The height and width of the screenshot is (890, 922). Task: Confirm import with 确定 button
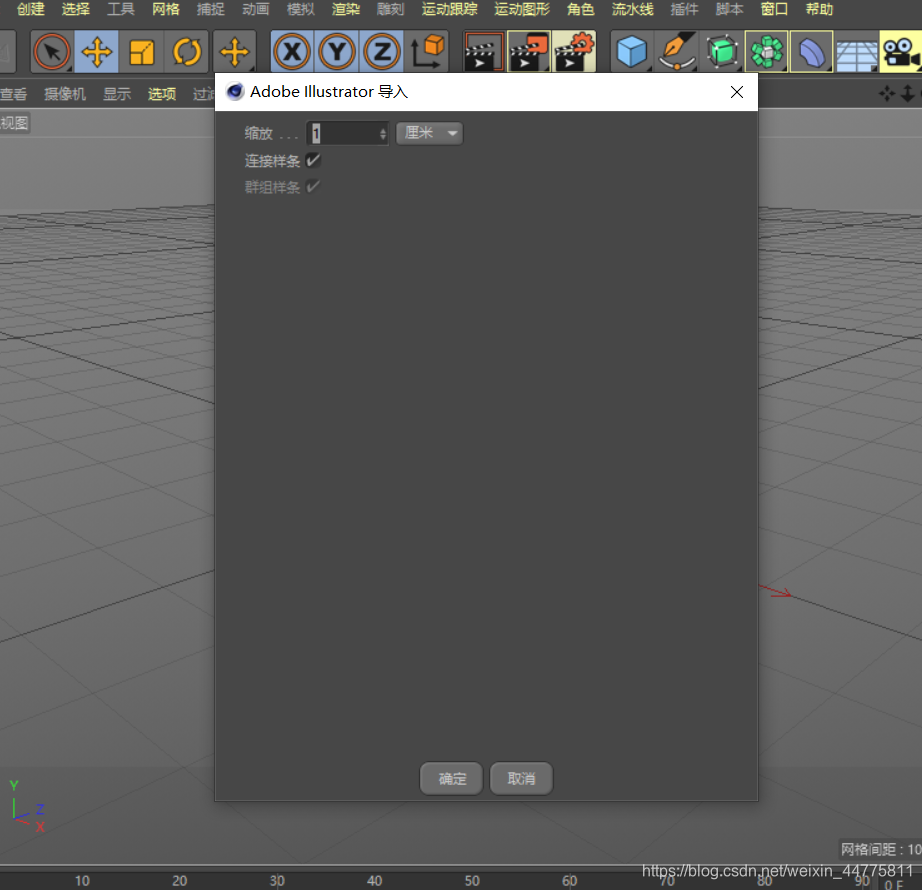tap(452, 779)
